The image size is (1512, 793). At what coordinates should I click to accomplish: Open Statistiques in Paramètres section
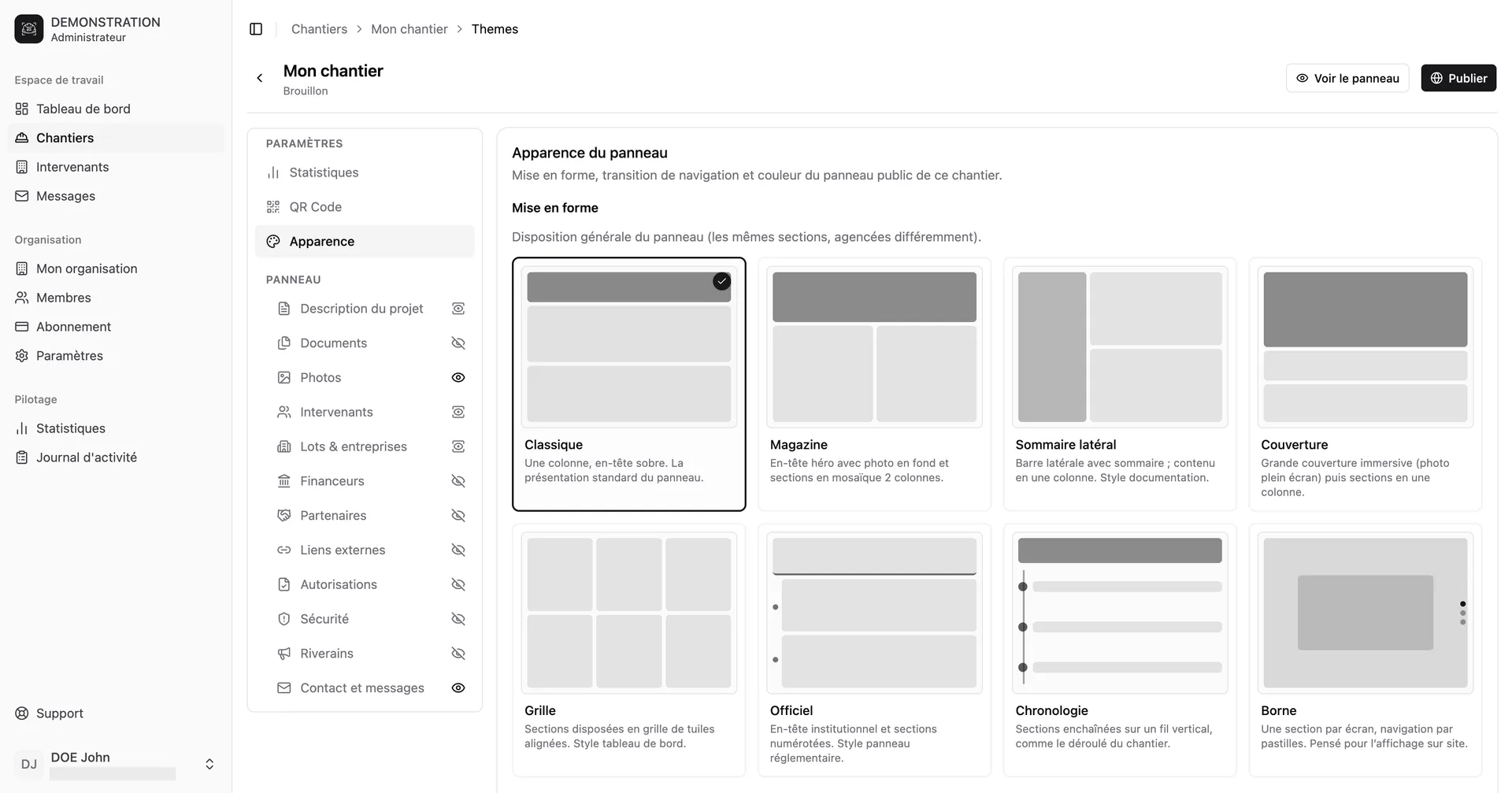click(365, 172)
